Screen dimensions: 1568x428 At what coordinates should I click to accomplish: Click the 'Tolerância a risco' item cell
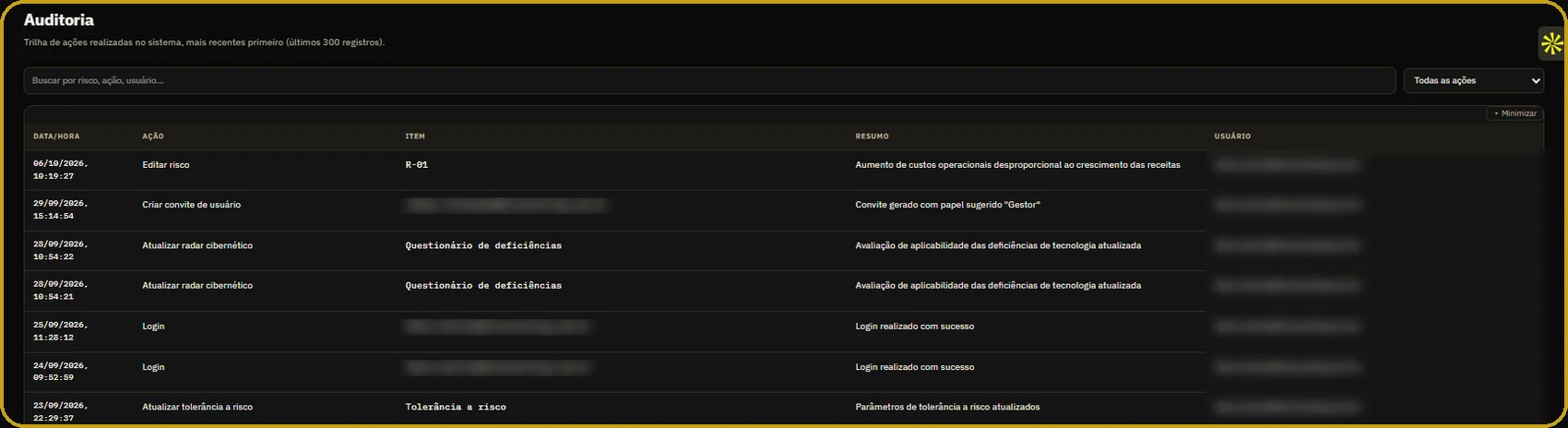(x=456, y=407)
